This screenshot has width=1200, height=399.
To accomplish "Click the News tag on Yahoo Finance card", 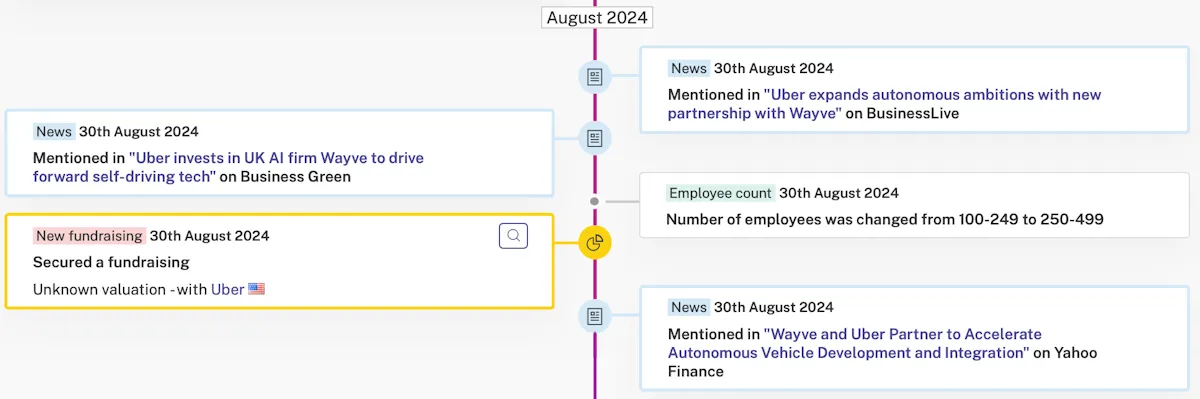I will 689,307.
